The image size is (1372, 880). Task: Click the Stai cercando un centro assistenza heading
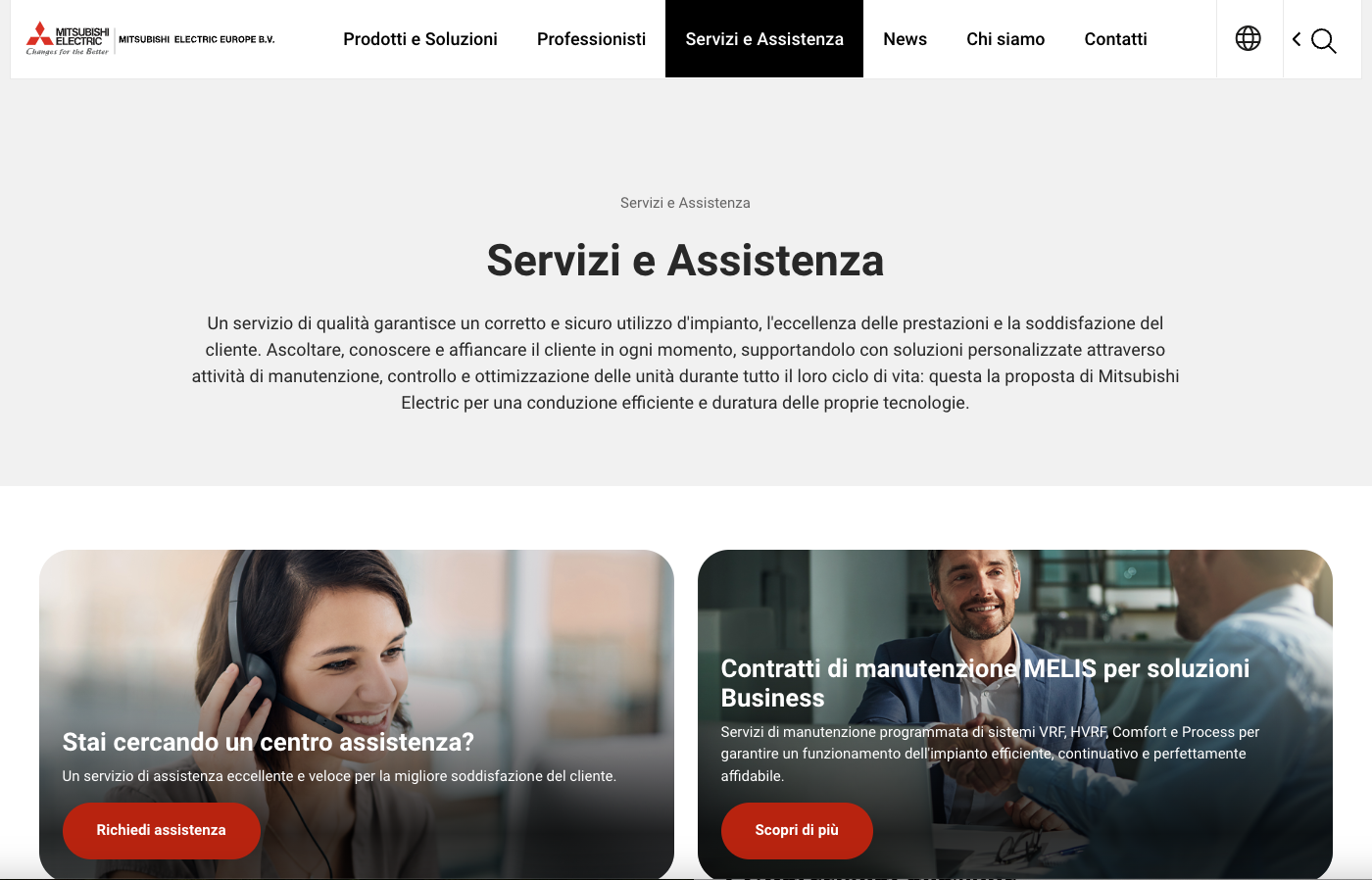click(268, 742)
